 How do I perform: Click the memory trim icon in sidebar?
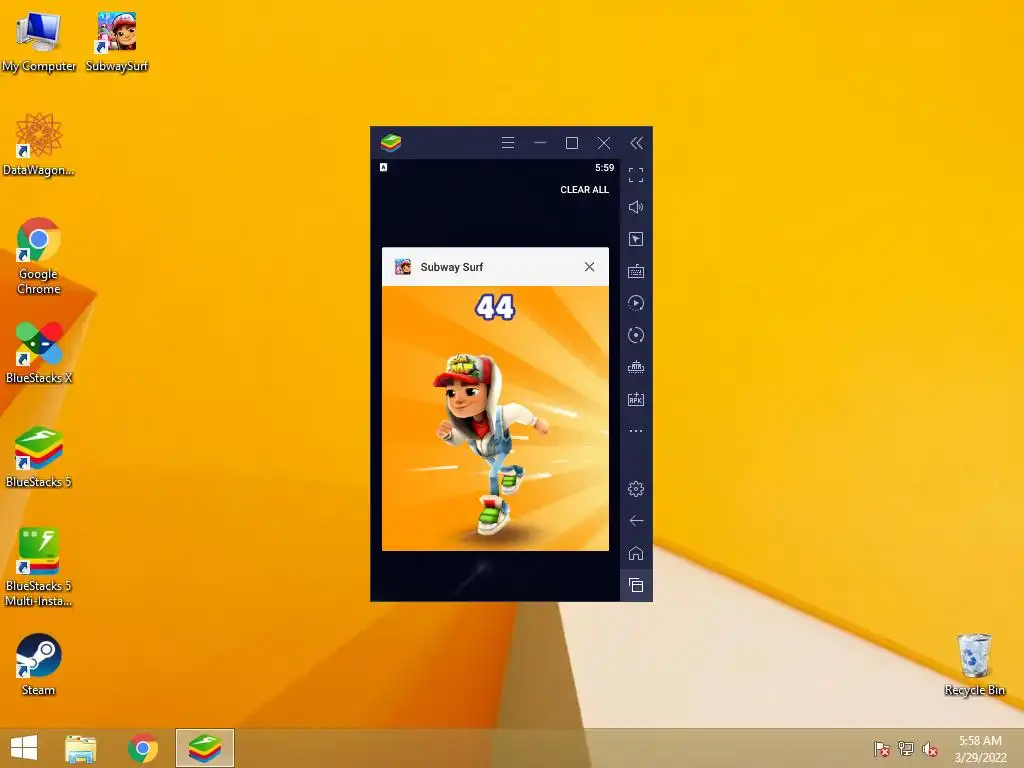click(636, 367)
